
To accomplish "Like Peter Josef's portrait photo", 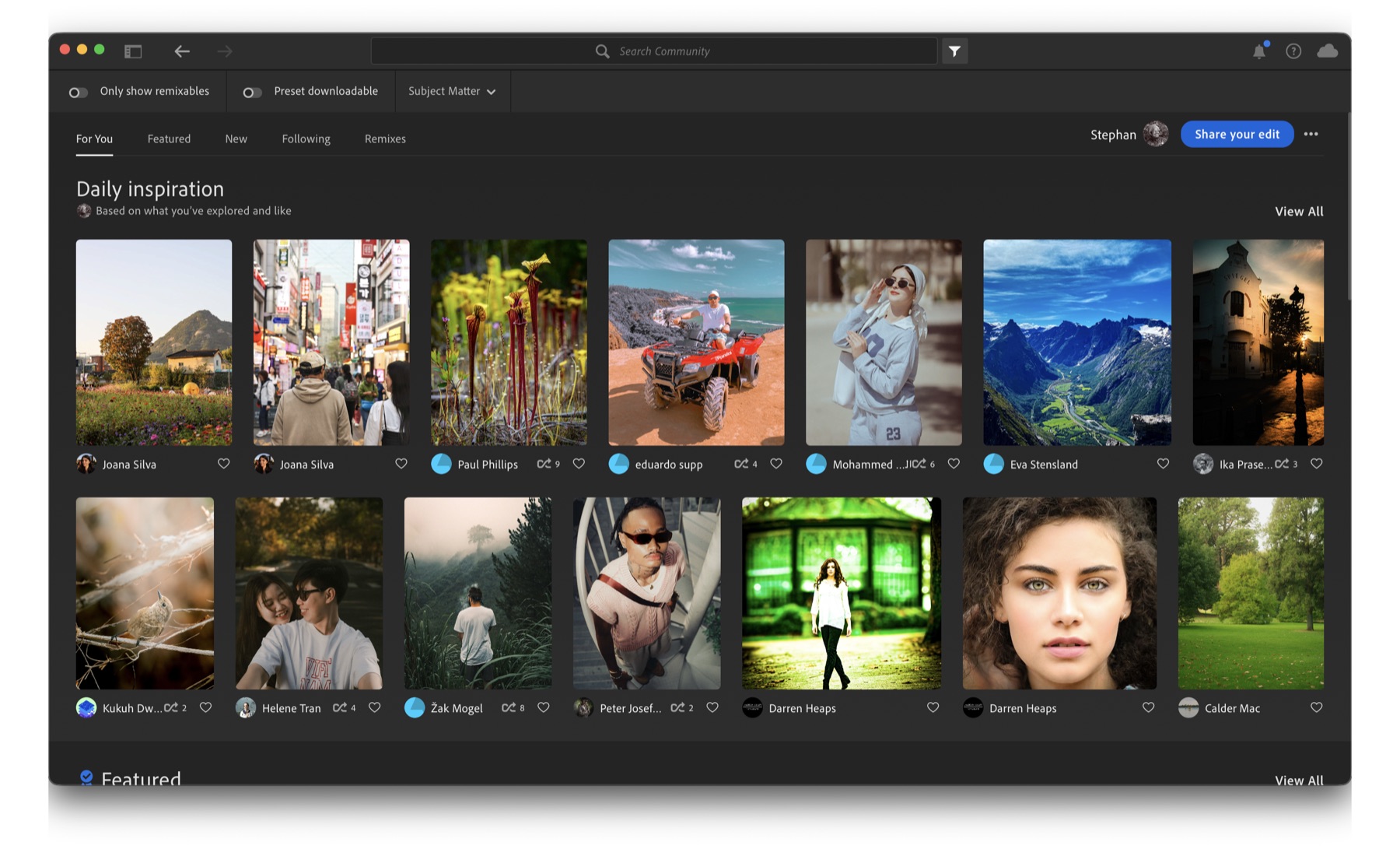I will 712,707.
